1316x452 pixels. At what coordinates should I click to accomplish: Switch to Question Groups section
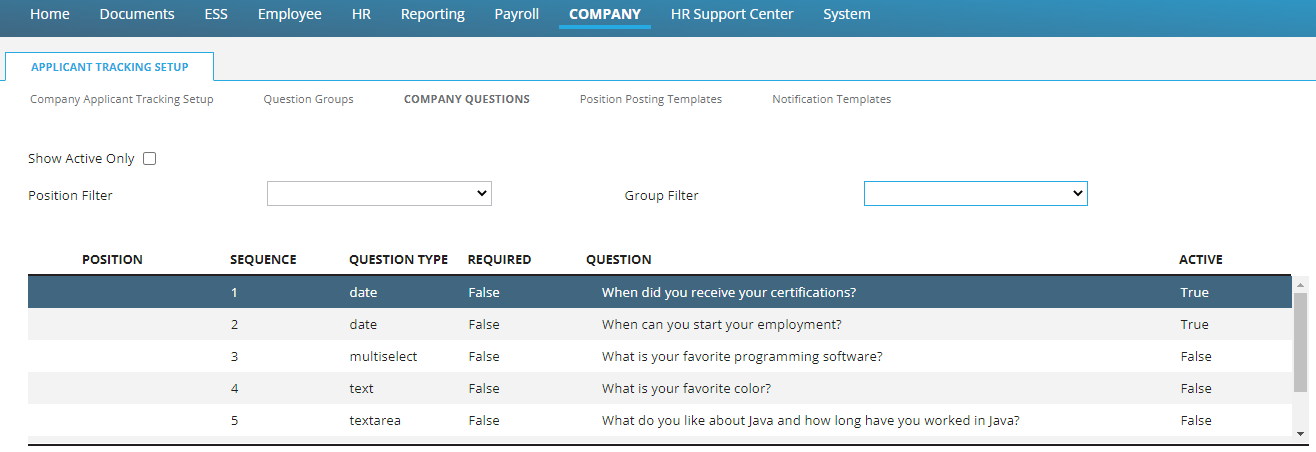point(308,99)
